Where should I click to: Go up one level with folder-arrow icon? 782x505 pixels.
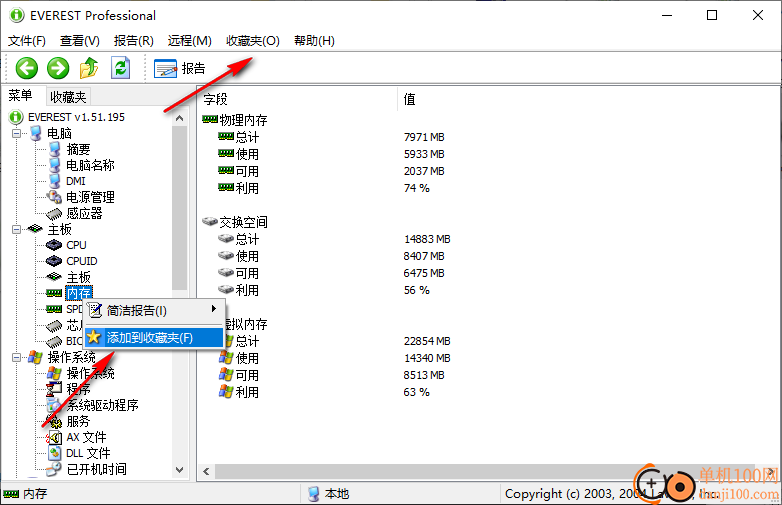coord(89,68)
